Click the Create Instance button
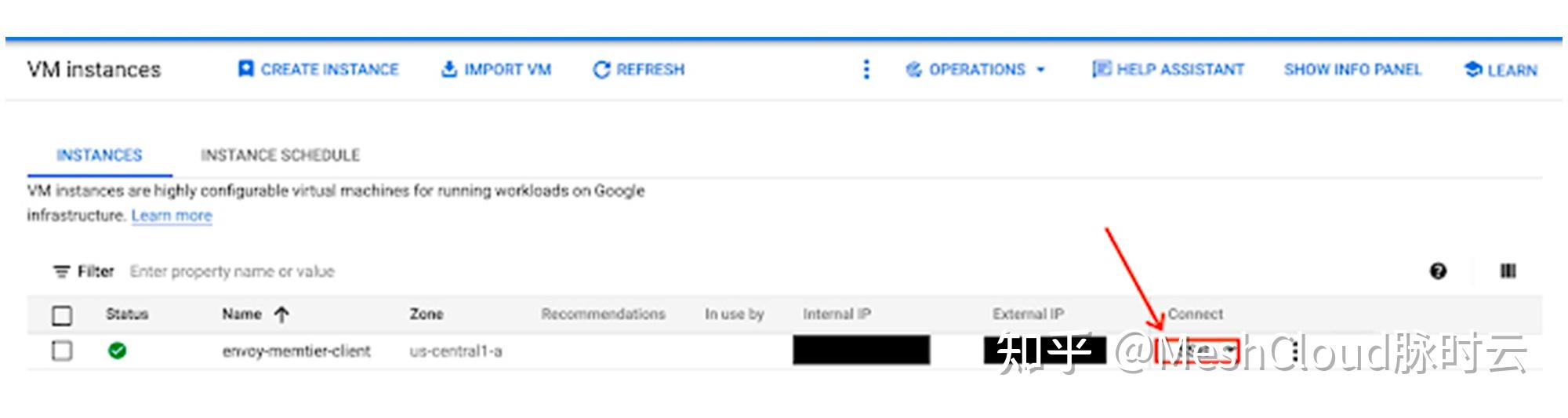1568x418 pixels. point(318,70)
